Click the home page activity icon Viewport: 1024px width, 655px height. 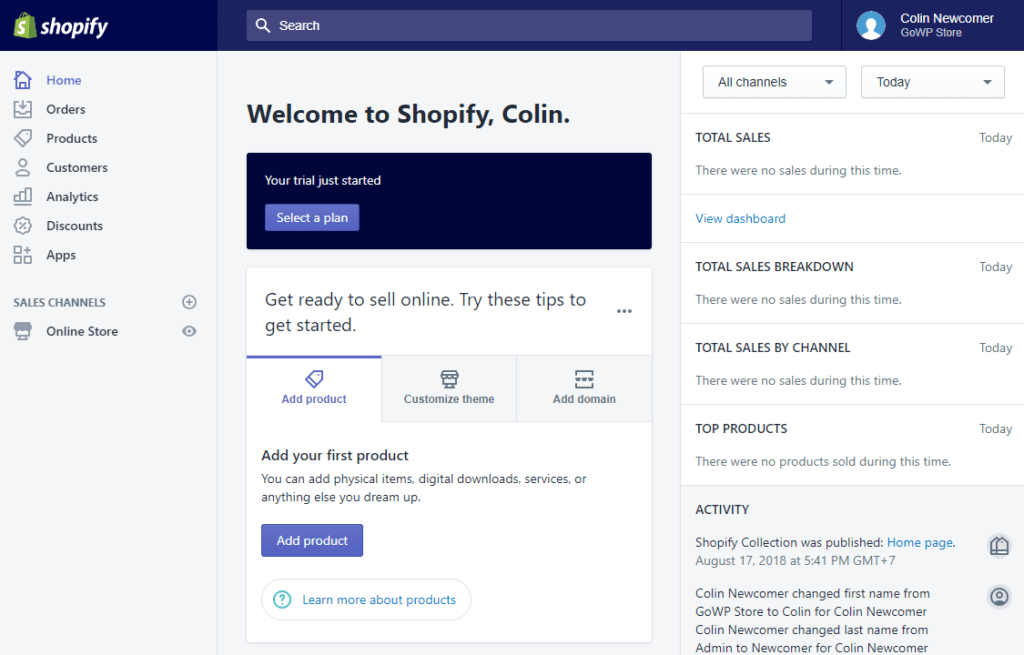pos(999,545)
